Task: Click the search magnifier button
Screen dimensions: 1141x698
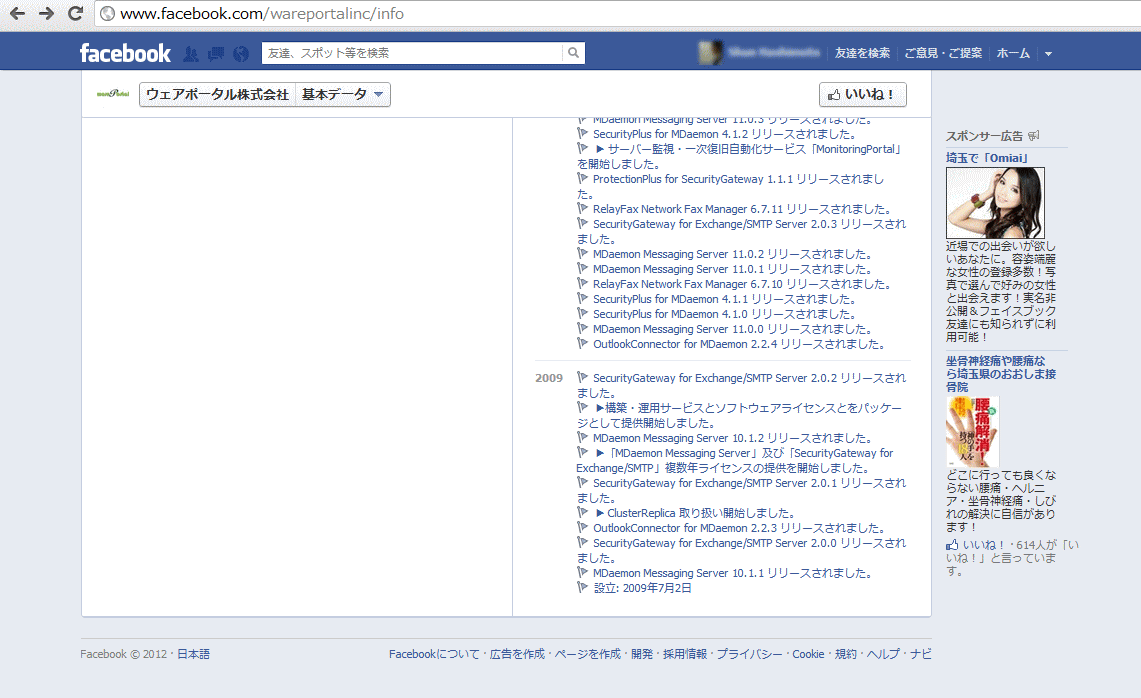Action: coord(573,52)
